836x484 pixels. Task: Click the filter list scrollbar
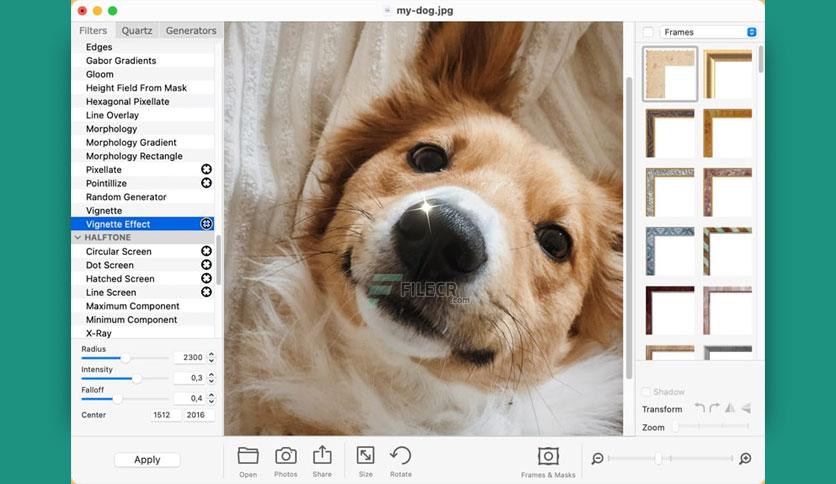[x=219, y=260]
